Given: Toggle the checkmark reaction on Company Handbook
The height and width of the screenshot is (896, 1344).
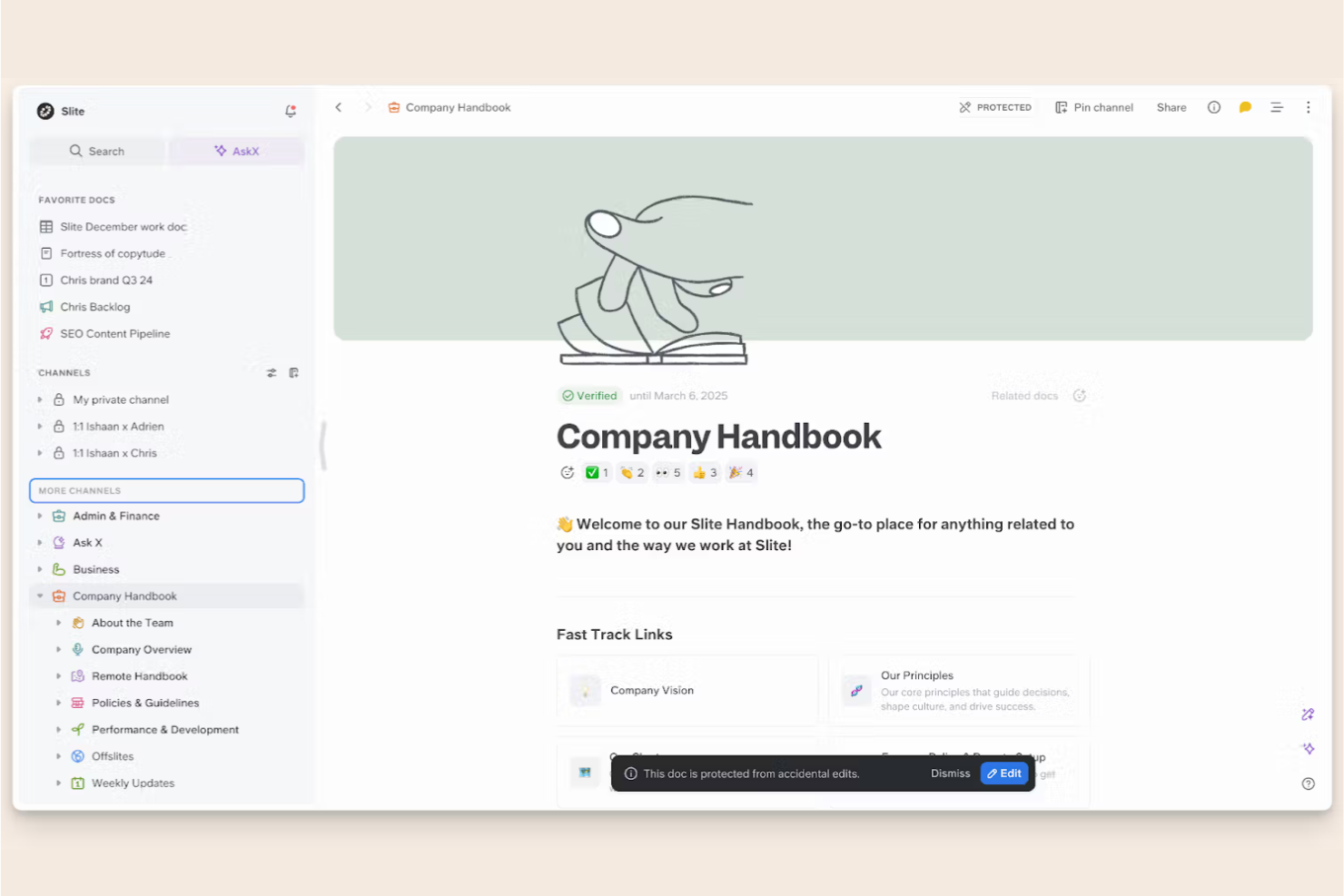Looking at the screenshot, I should [x=597, y=472].
